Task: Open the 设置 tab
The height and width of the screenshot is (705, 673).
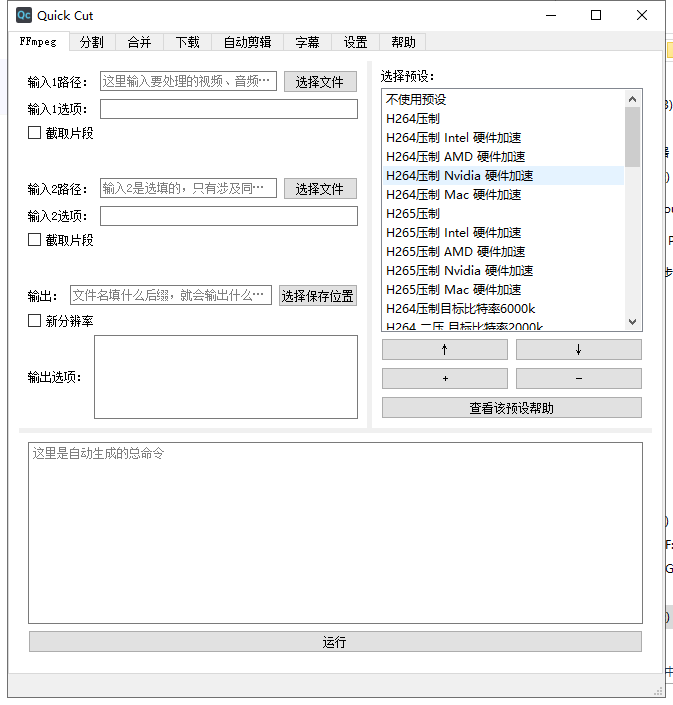Action: click(356, 42)
